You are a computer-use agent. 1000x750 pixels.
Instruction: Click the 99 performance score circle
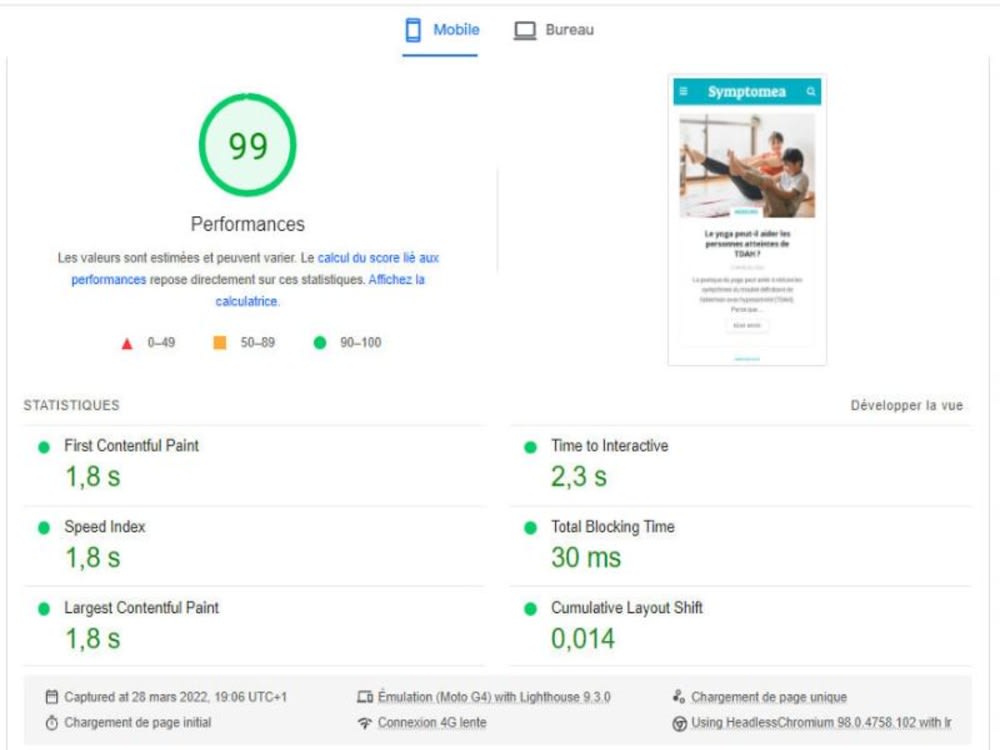(248, 143)
